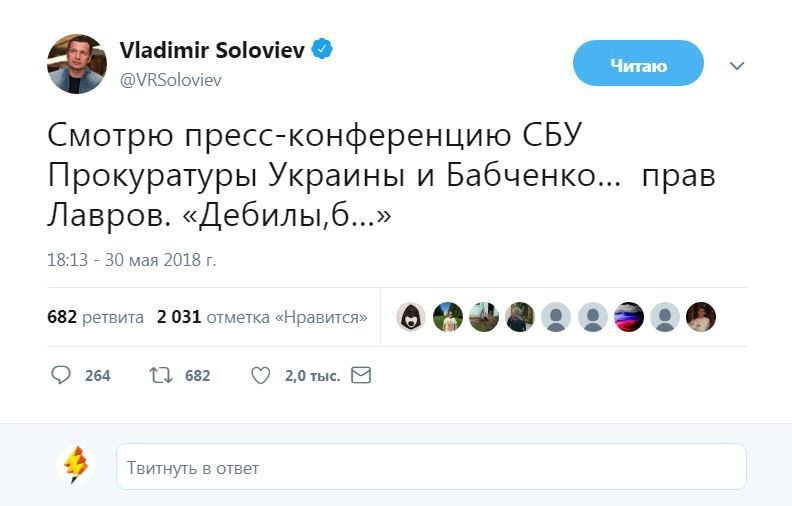Image resolution: width=792 pixels, height=506 pixels.
Task: Click the 264 replies count
Action: pyautogui.click(x=97, y=376)
